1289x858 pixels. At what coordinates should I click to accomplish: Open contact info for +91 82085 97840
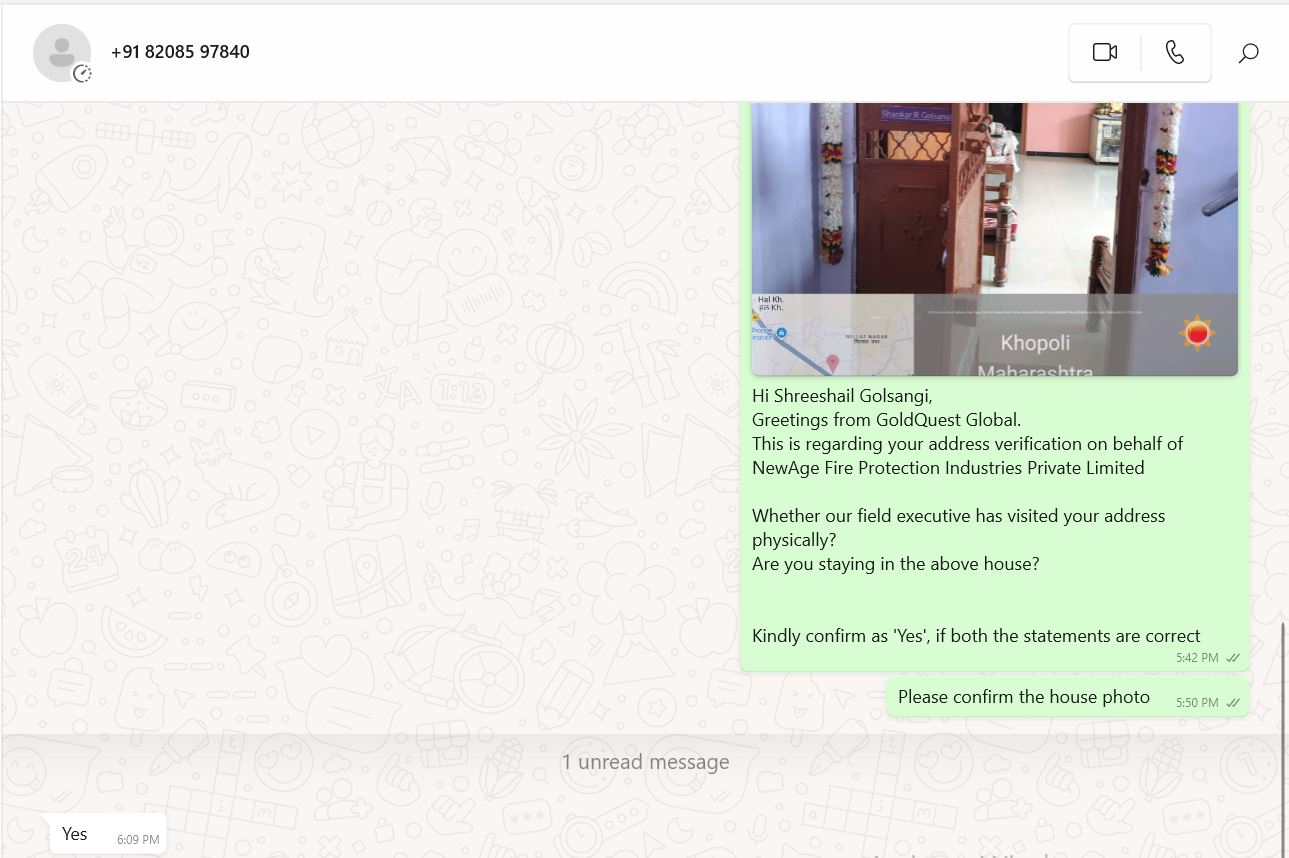[180, 52]
